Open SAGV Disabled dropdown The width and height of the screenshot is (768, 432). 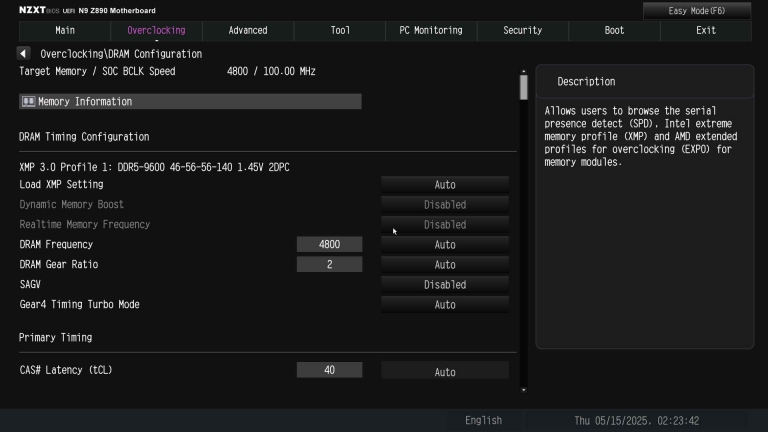445,285
